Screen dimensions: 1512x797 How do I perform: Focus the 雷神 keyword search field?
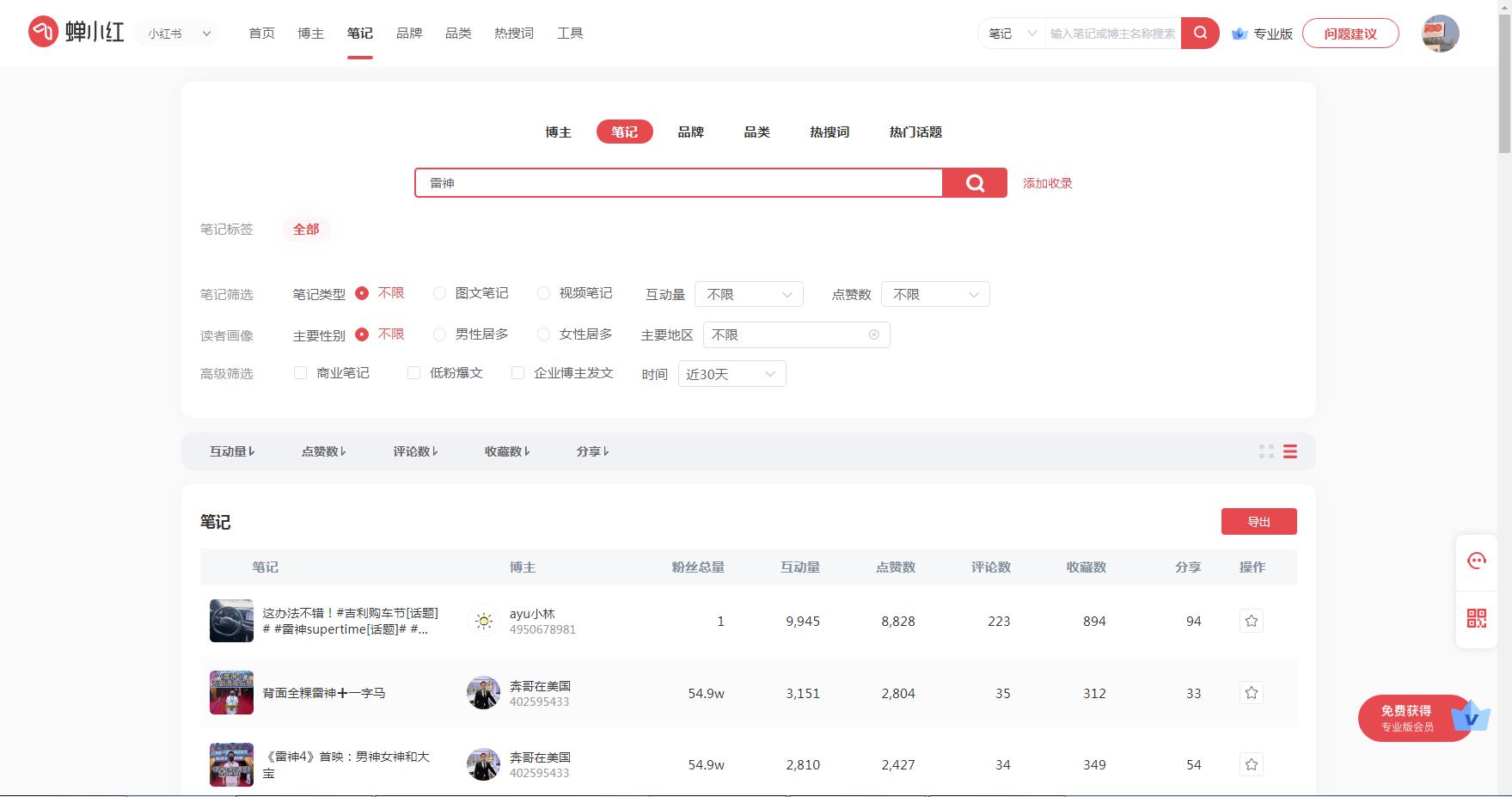679,182
